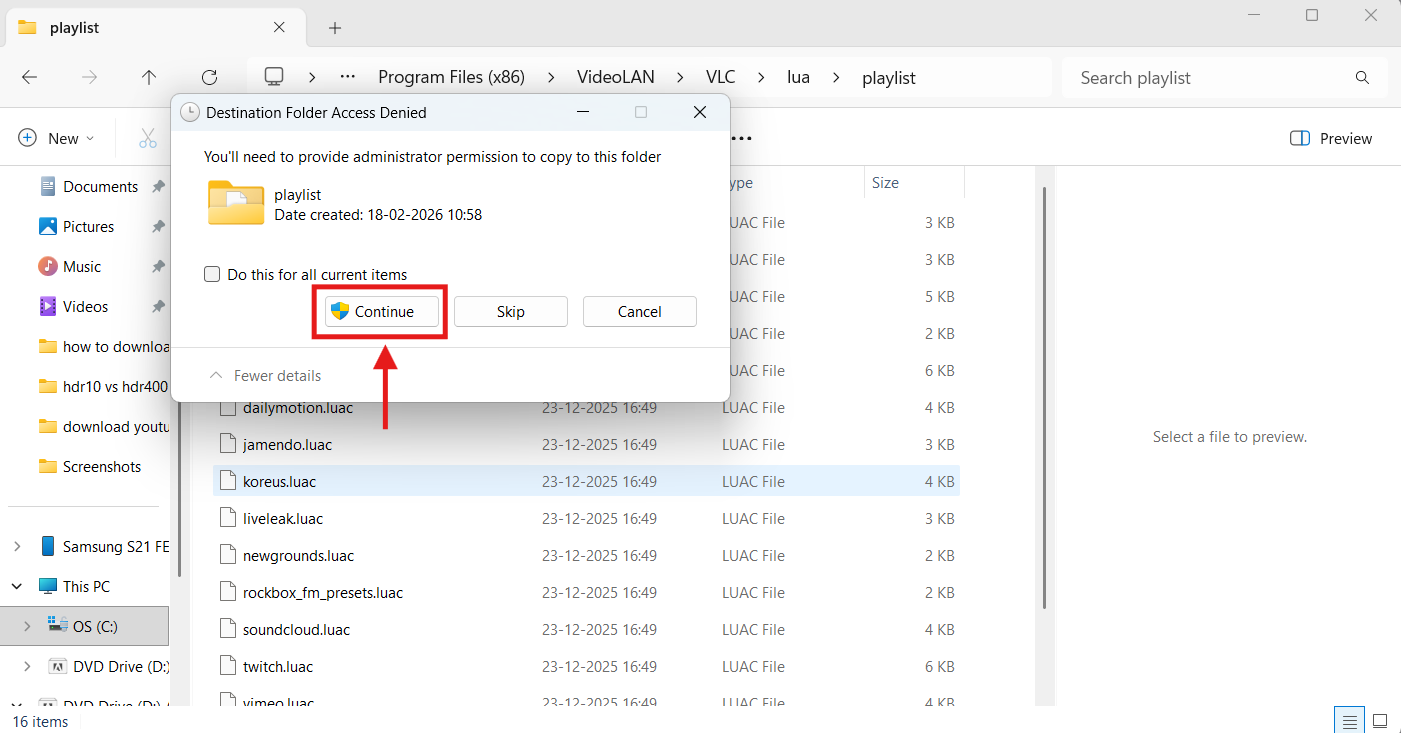Viewport: 1401px width, 733px height.
Task: Expand the OS (C:) drive chevron
Action: click(x=26, y=626)
